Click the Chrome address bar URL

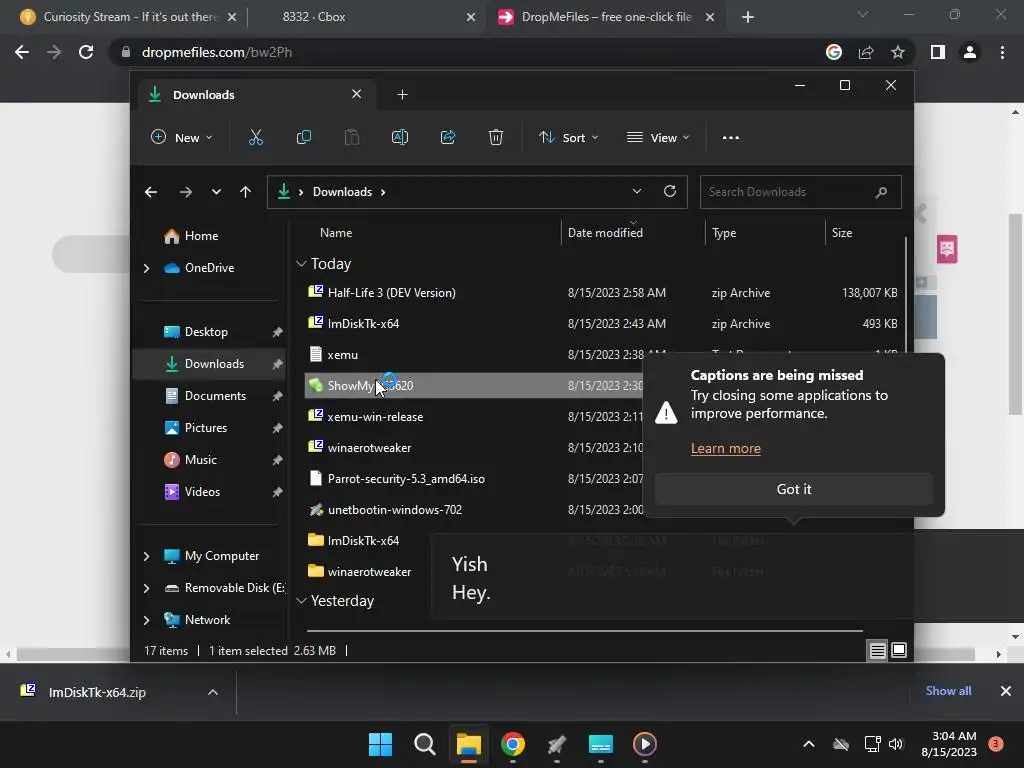tap(216, 52)
